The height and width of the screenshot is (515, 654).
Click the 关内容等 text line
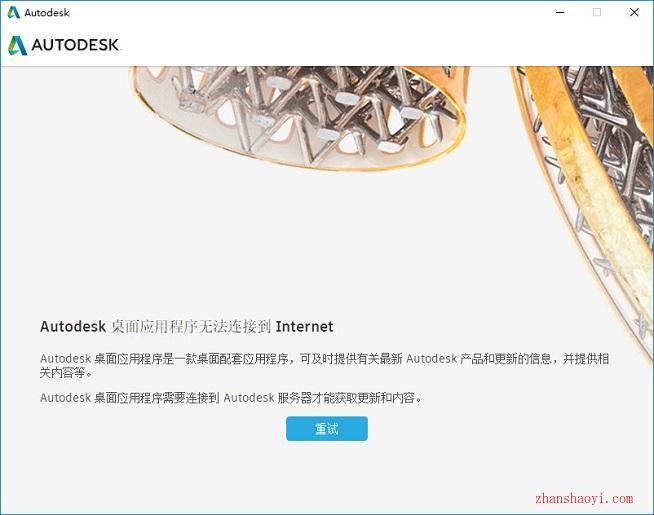66,372
